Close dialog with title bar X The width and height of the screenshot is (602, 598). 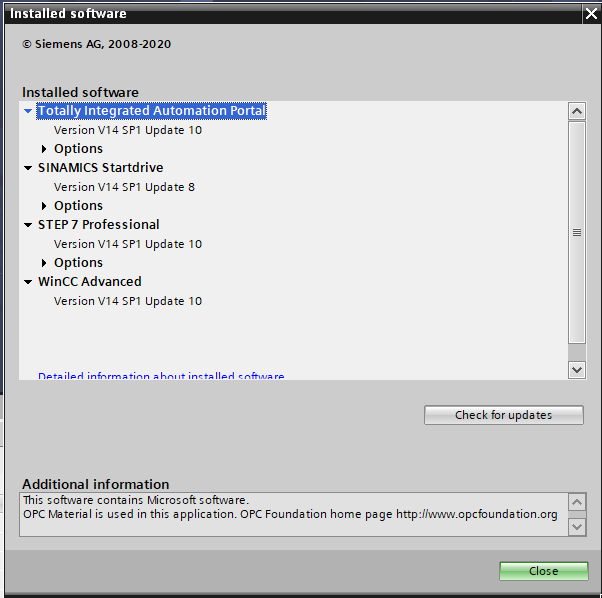[591, 14]
